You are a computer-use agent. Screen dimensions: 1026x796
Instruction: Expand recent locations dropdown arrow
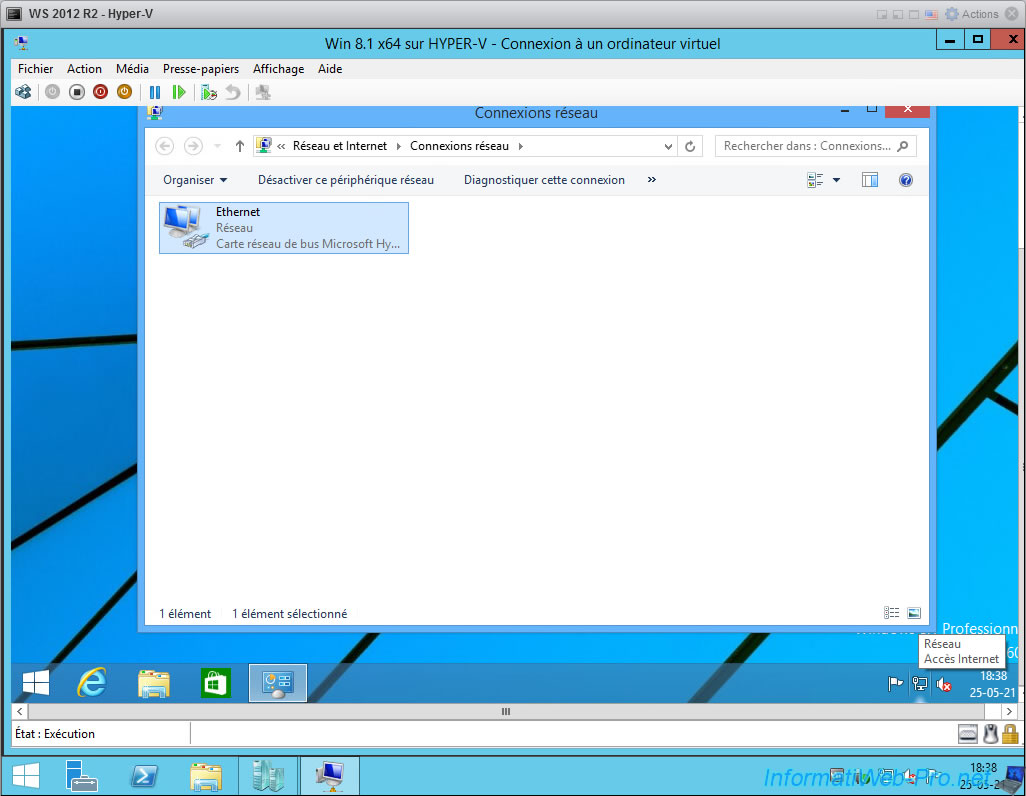[217, 146]
